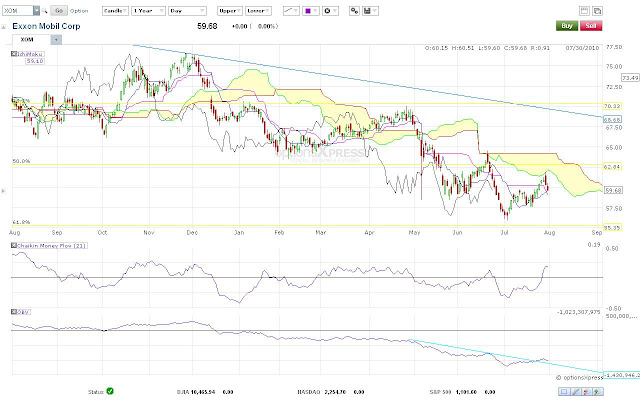Remove the OBV indicator via X
640x400 pixels.
pos(13,312)
